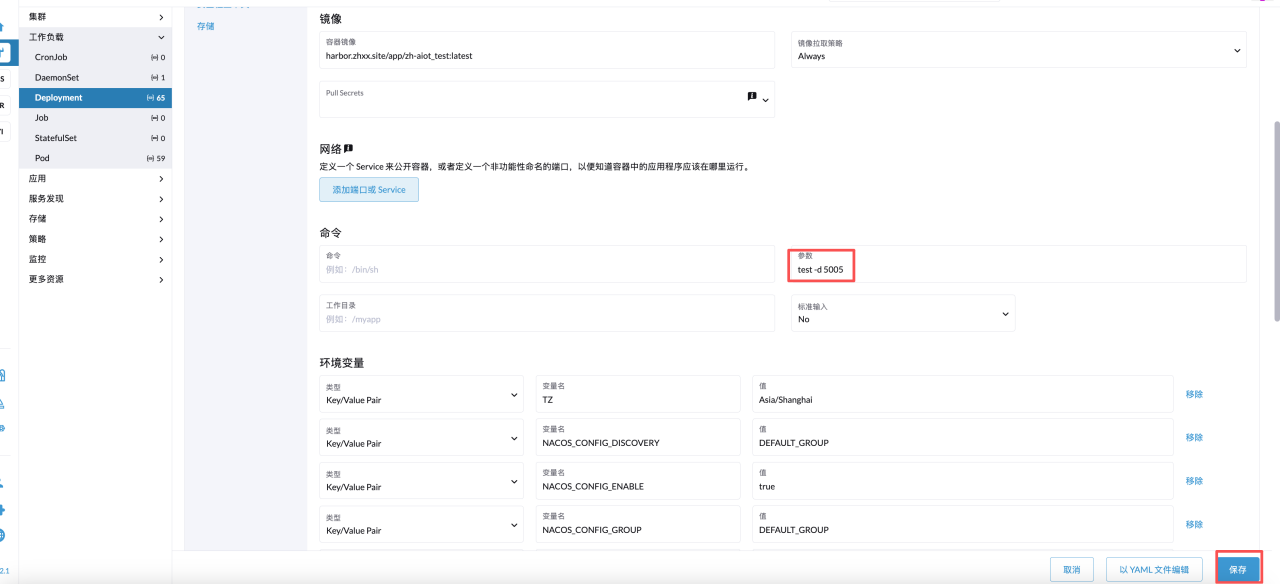
Task: Click the globe icon in left rail
Action: pos(2,535)
